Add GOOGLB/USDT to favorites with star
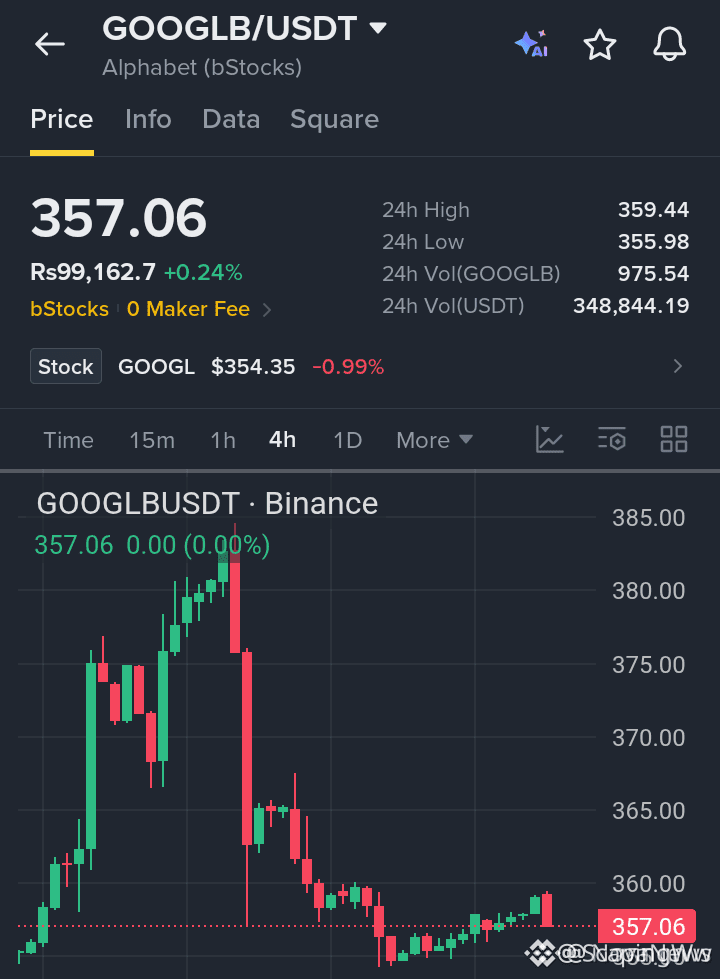Screen dimensions: 720x979 [x=599, y=45]
